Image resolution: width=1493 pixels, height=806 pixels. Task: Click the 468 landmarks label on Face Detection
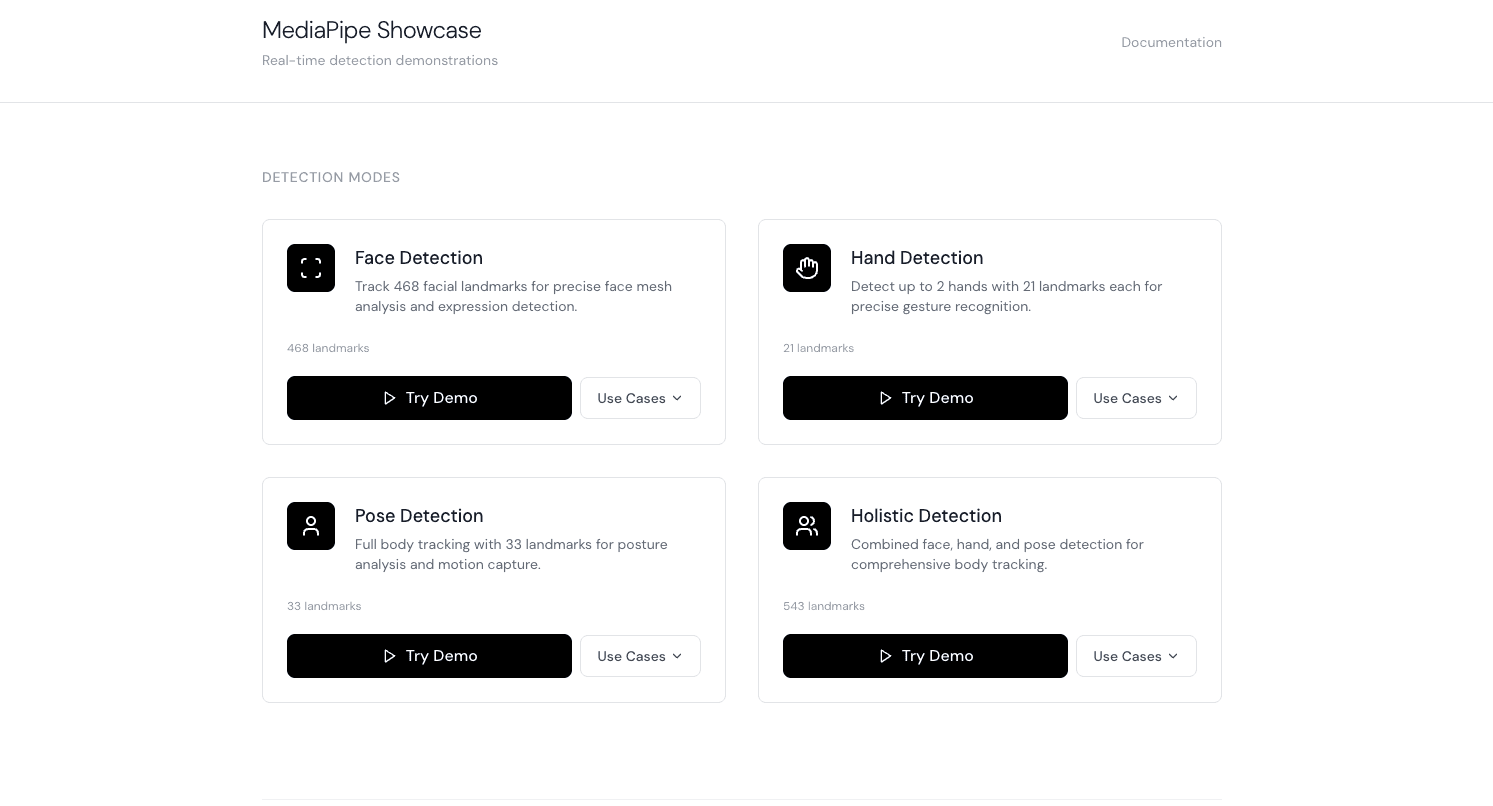pyautogui.click(x=328, y=348)
